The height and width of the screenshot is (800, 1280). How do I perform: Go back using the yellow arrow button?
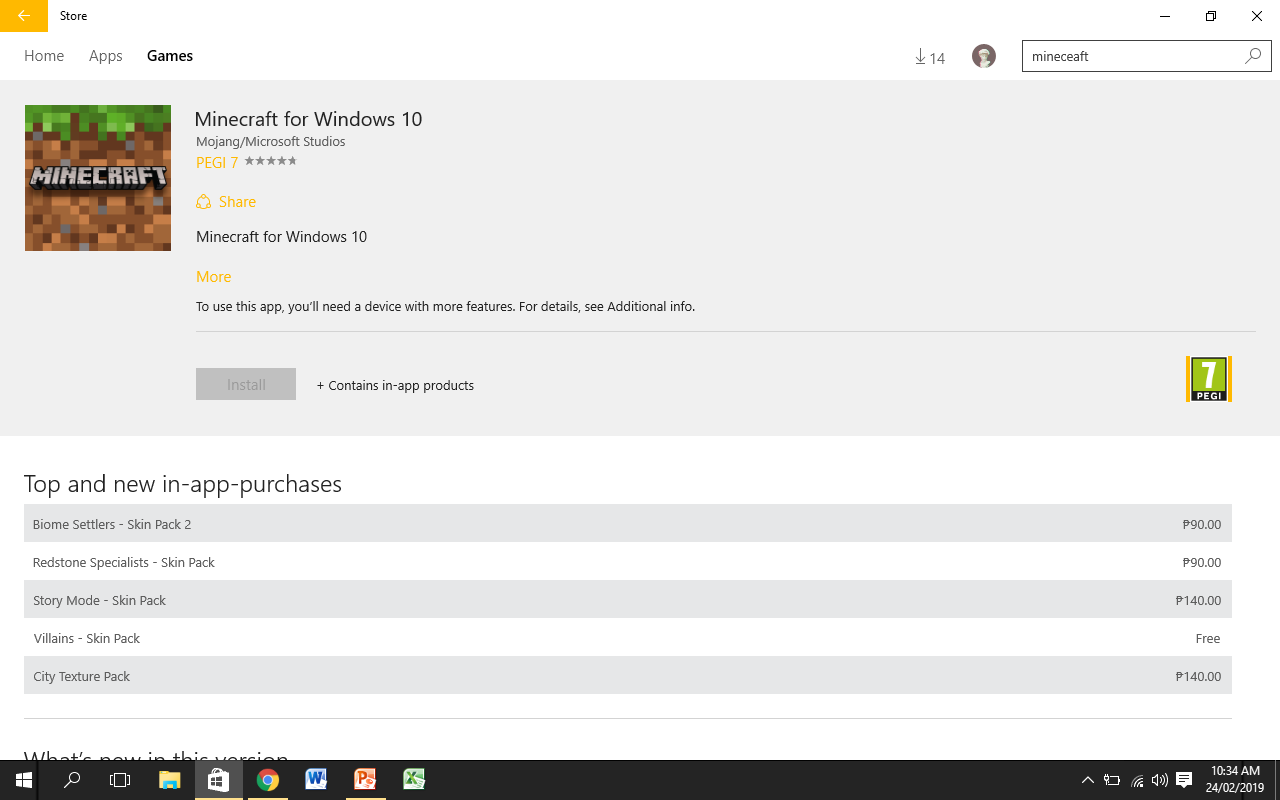[24, 16]
